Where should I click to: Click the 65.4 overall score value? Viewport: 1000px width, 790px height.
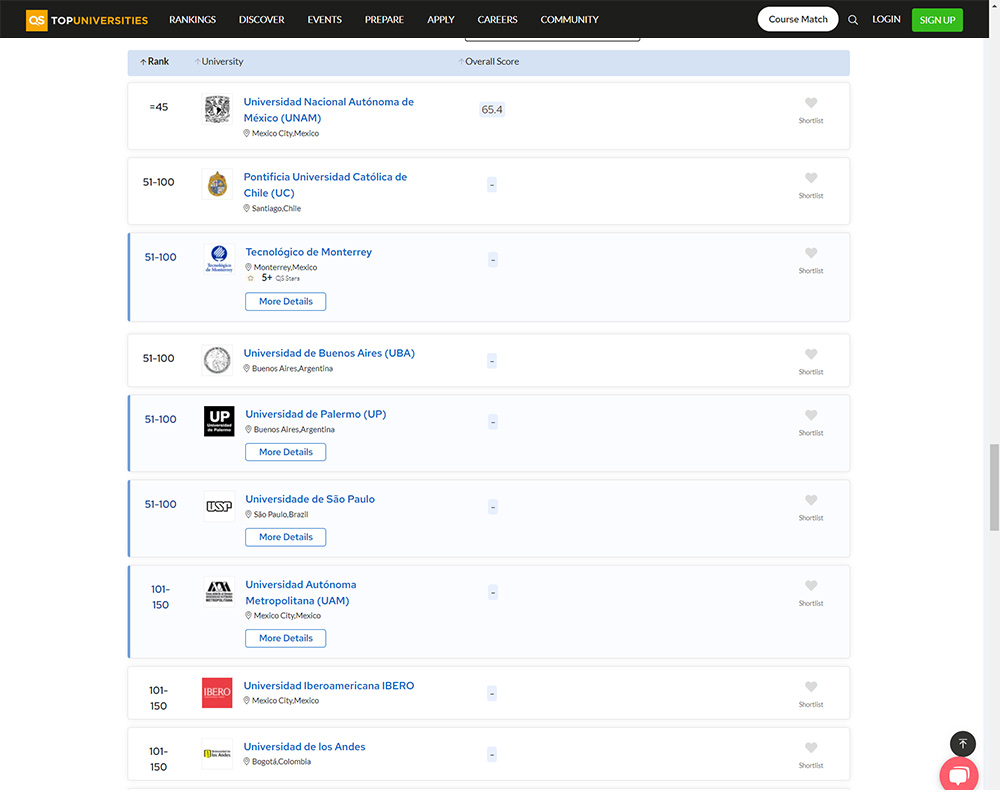coord(492,110)
